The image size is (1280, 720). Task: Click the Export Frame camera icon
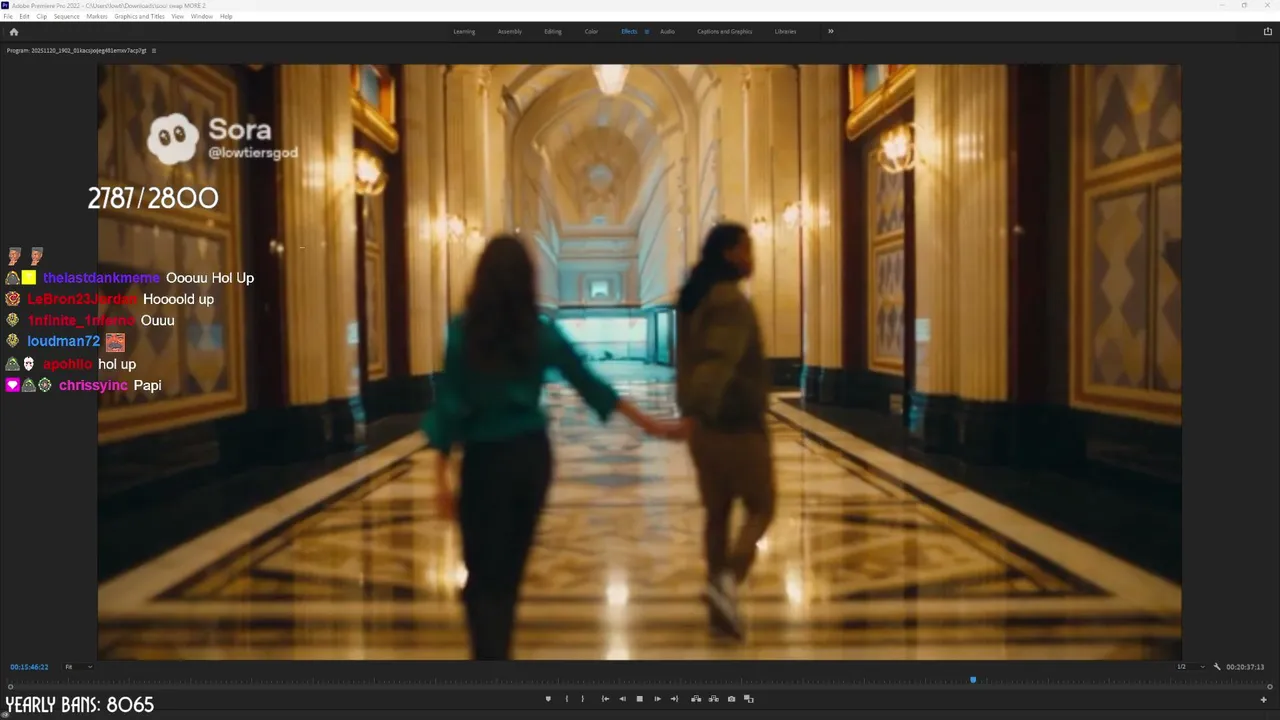[731, 699]
